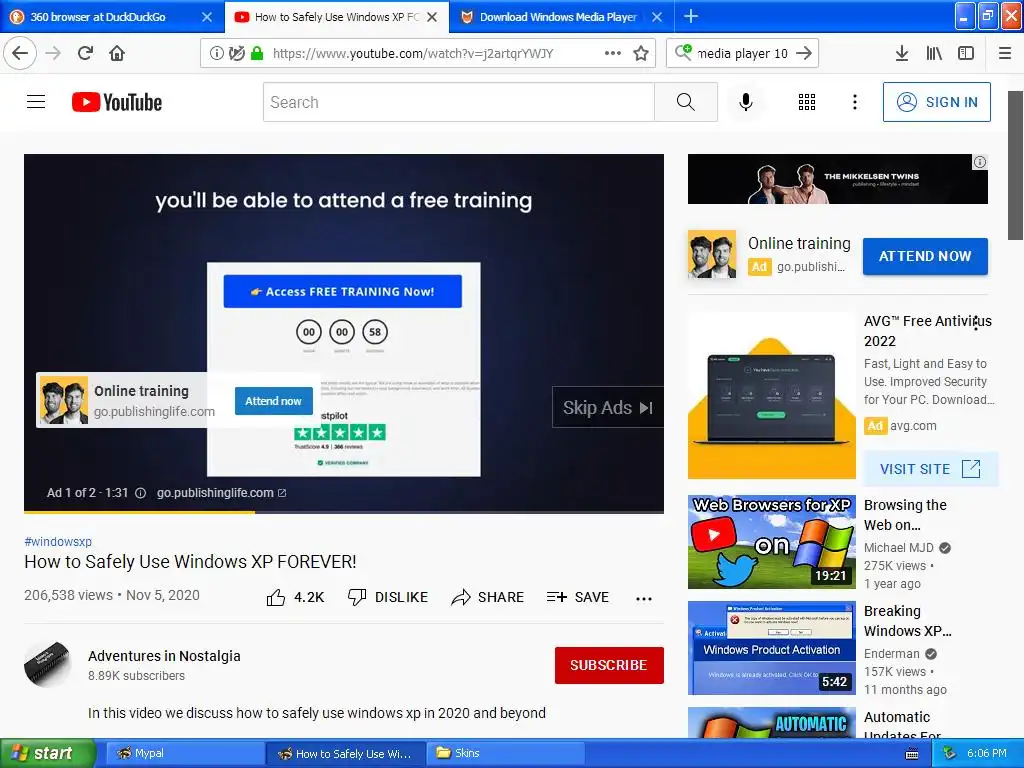
Task: Click the video ad progress bar
Action: [344, 512]
